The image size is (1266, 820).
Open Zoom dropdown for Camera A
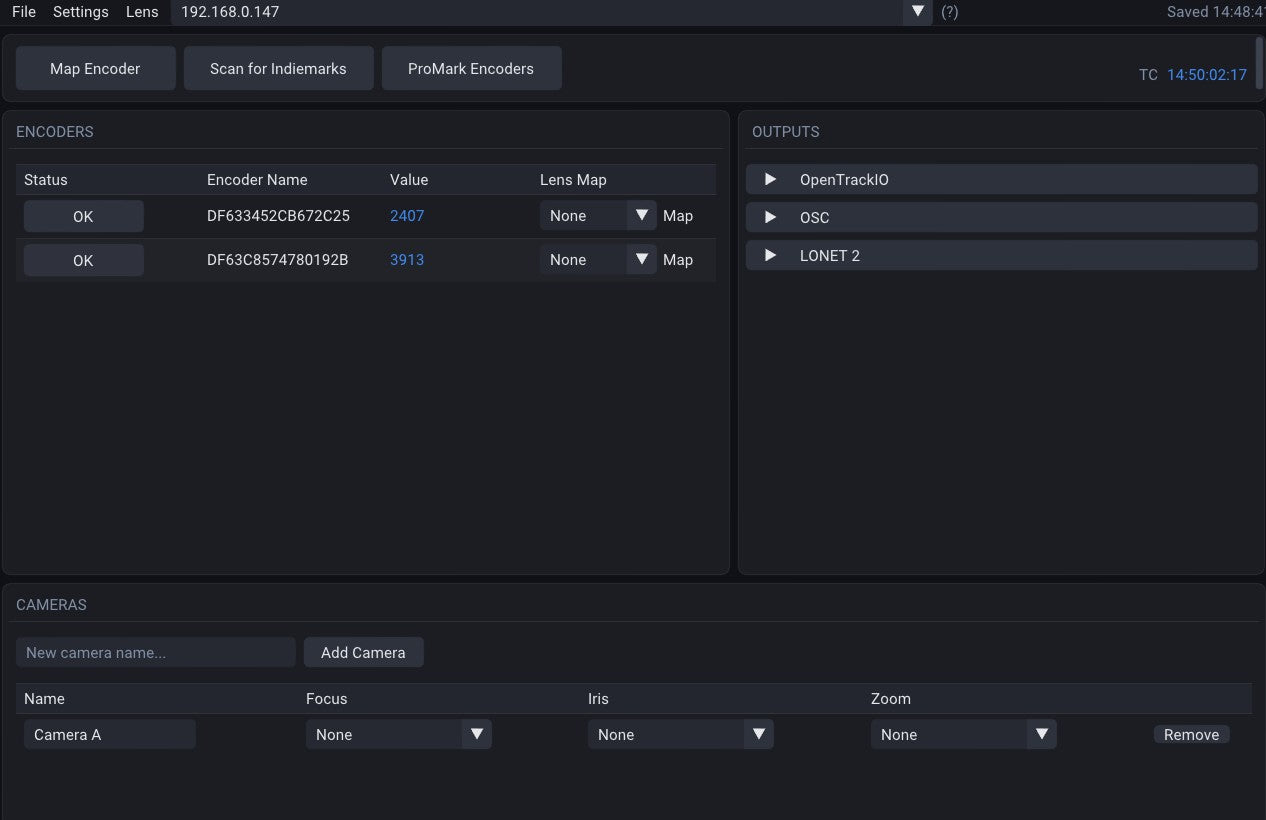click(x=964, y=734)
